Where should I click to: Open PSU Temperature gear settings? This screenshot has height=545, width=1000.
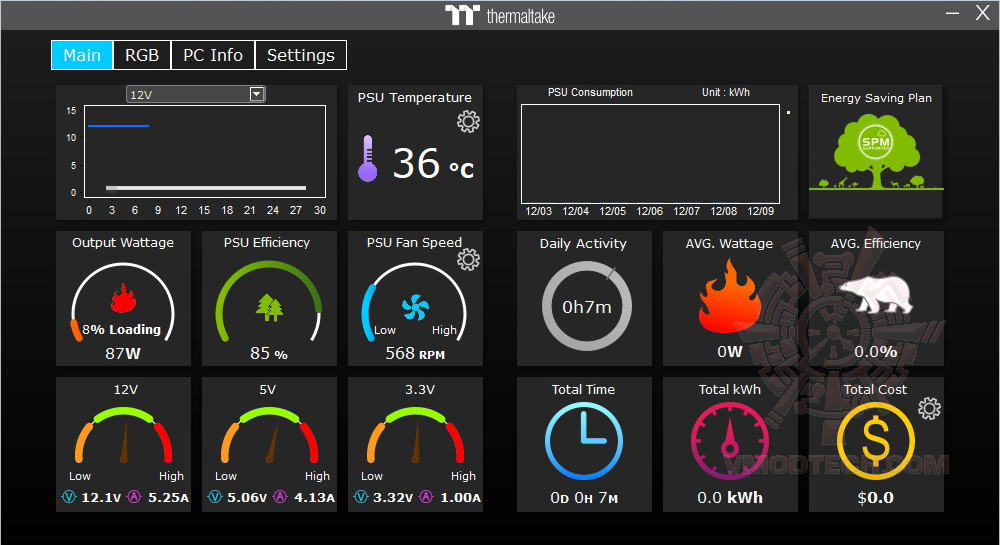pos(468,121)
